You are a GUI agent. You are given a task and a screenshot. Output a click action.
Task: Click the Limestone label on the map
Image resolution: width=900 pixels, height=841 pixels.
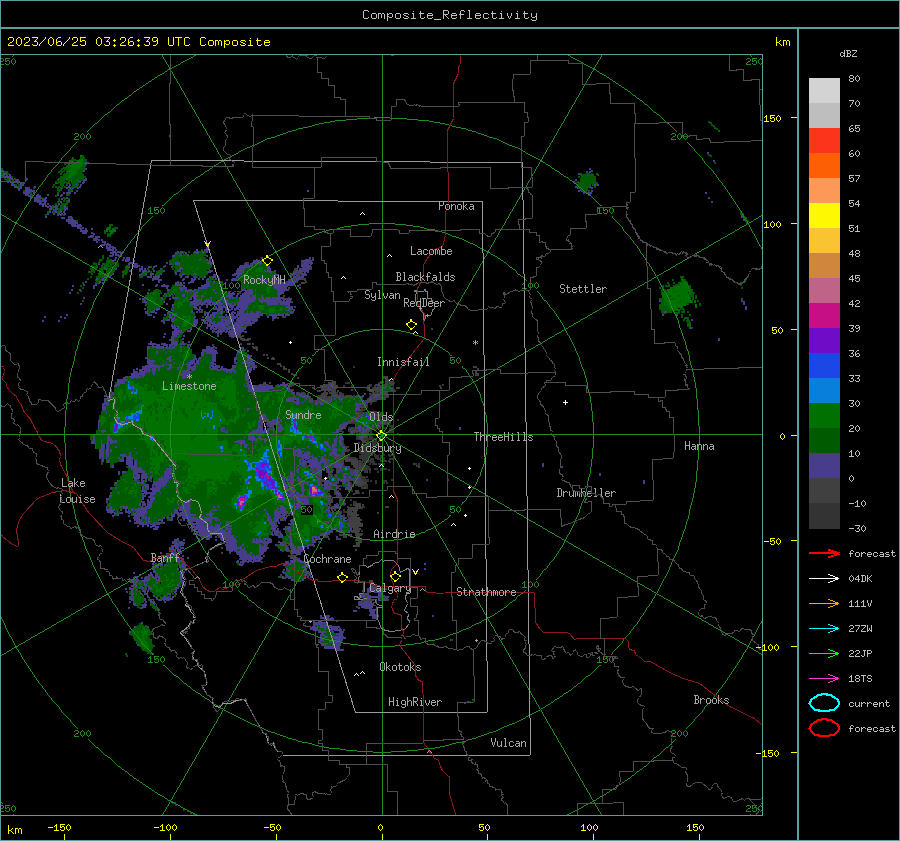(189, 386)
